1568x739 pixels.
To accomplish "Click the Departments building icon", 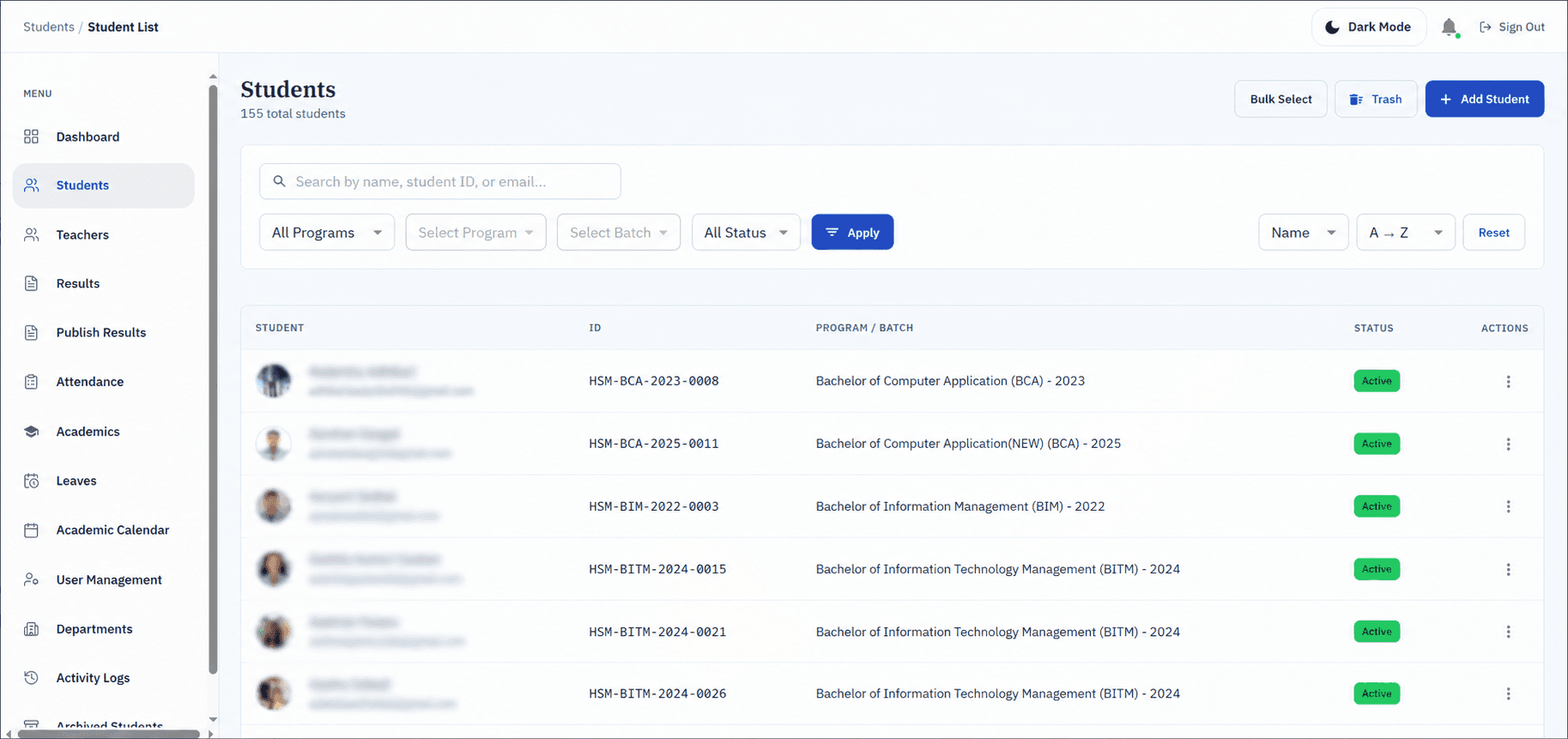I will (x=32, y=629).
